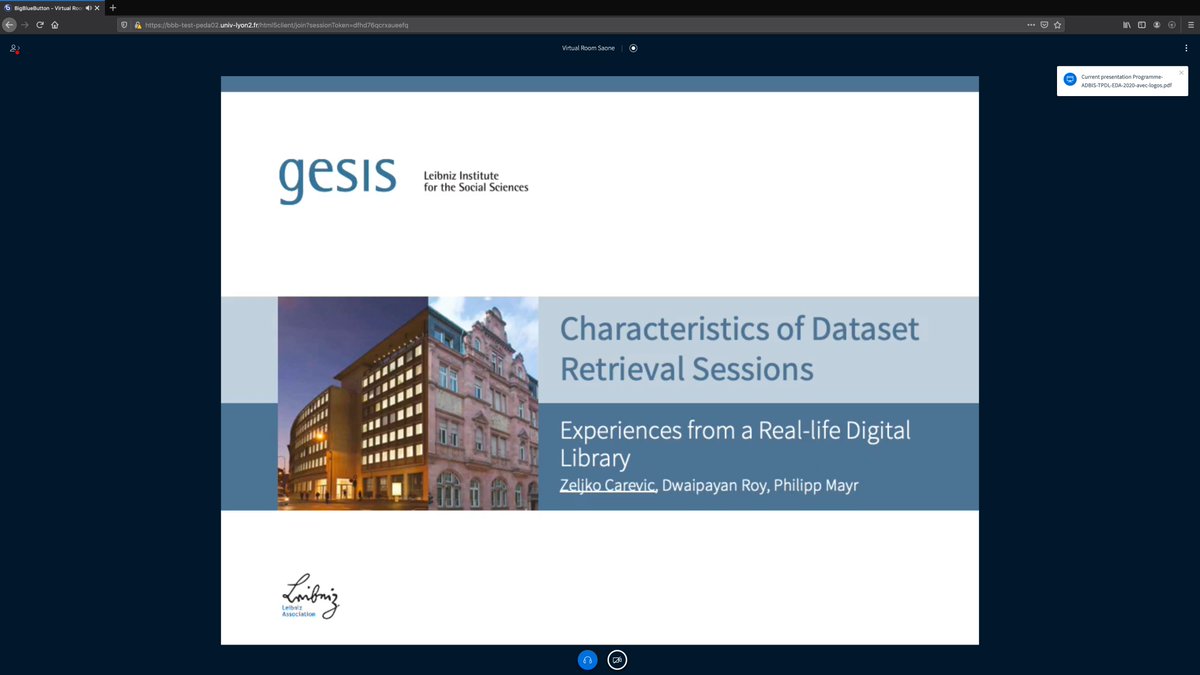
Task: Click 'Leibniz Institute' text beside gesis logo
Action: tap(461, 176)
